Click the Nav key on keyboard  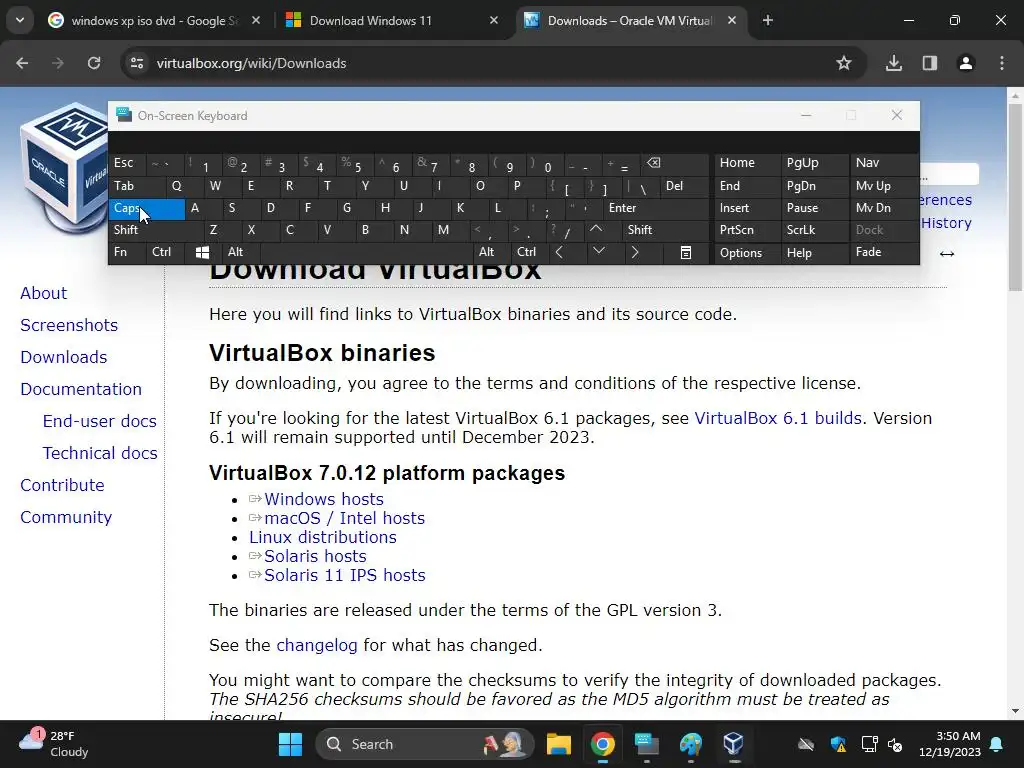click(882, 163)
